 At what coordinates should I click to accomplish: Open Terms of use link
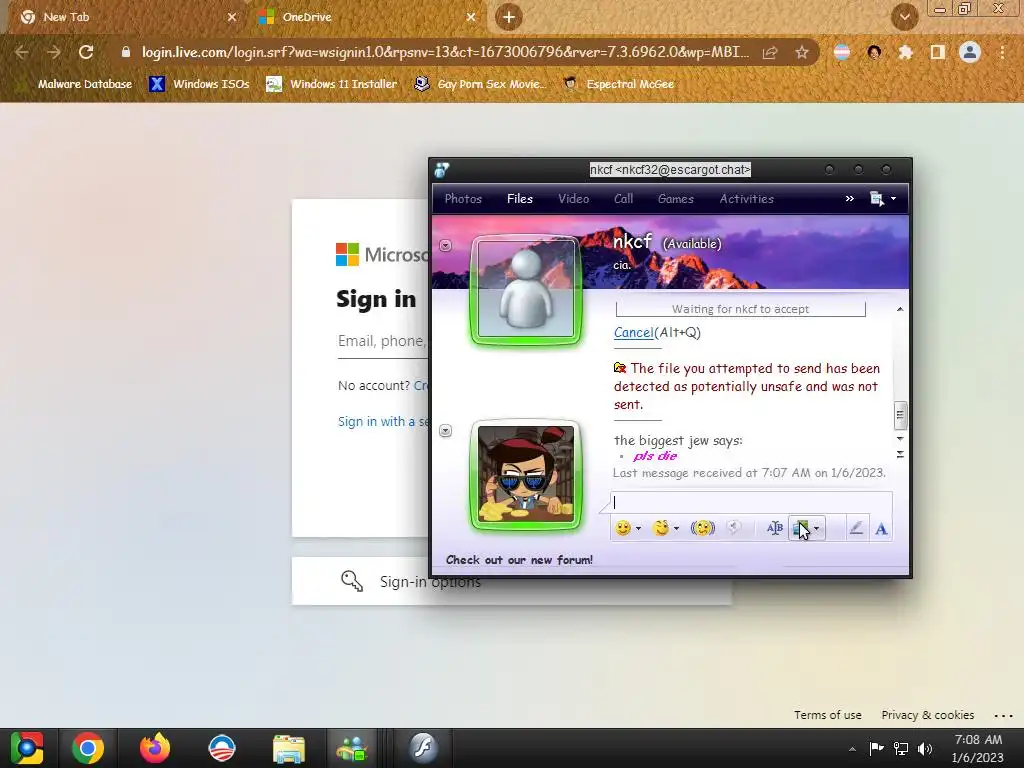827,715
